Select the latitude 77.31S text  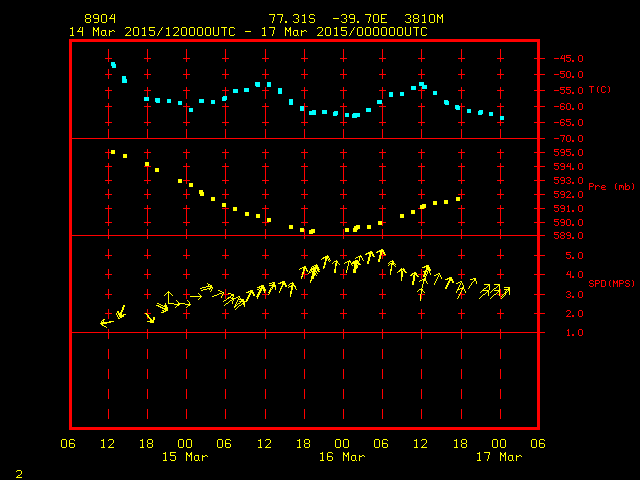pyautogui.click(x=292, y=19)
